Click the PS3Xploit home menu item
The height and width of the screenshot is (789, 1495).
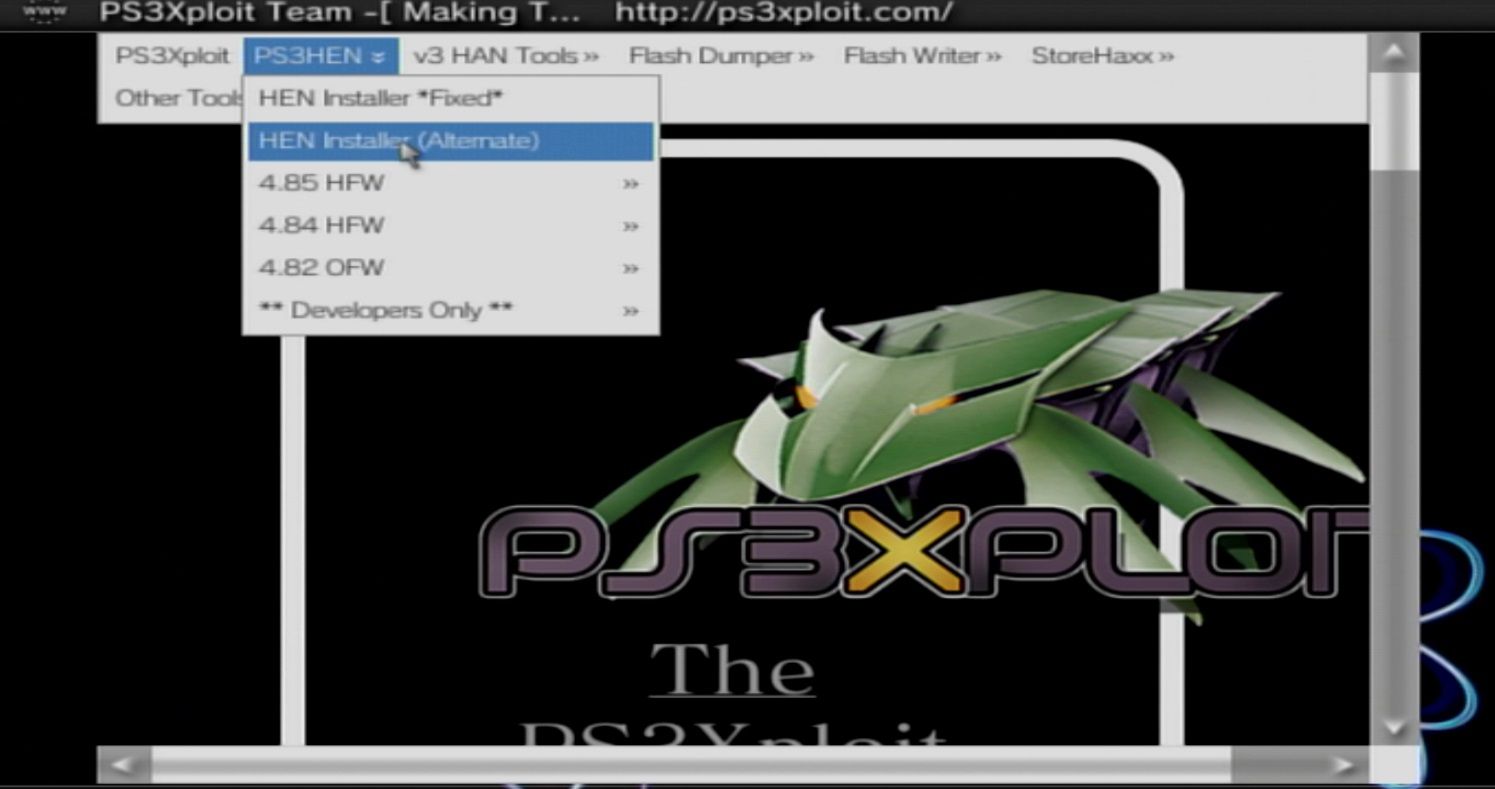pos(172,56)
